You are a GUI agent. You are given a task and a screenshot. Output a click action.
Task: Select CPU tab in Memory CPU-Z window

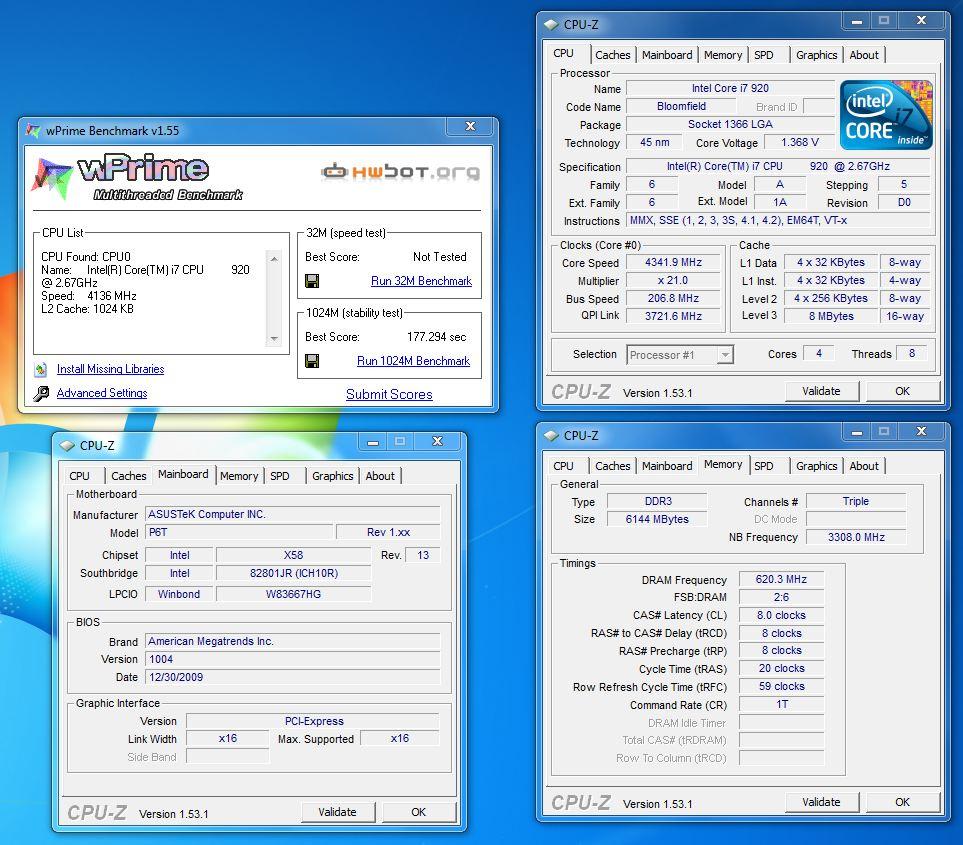pos(563,466)
